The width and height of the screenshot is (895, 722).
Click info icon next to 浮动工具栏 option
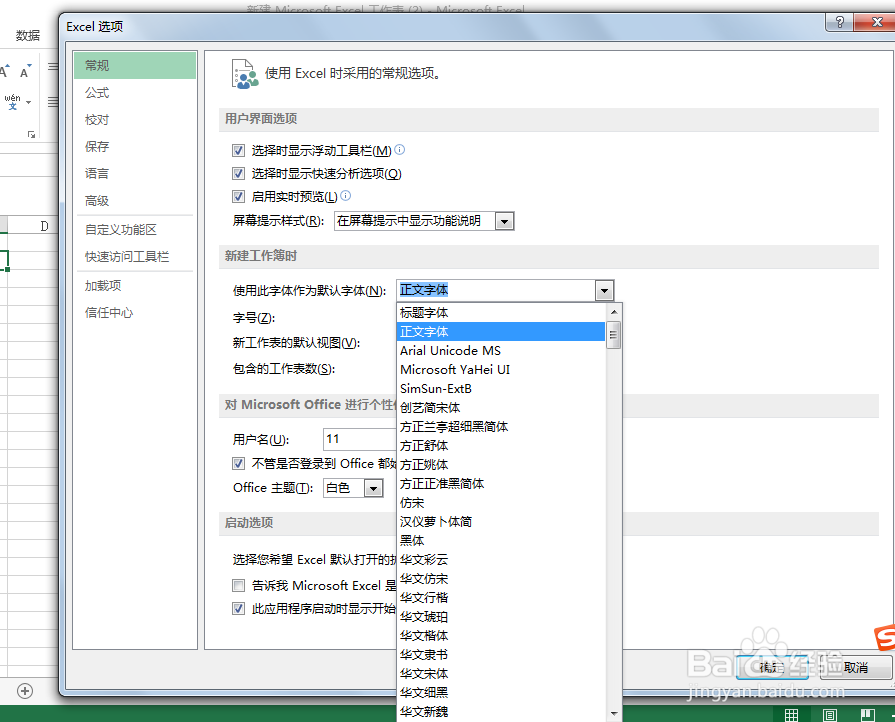(x=400, y=150)
